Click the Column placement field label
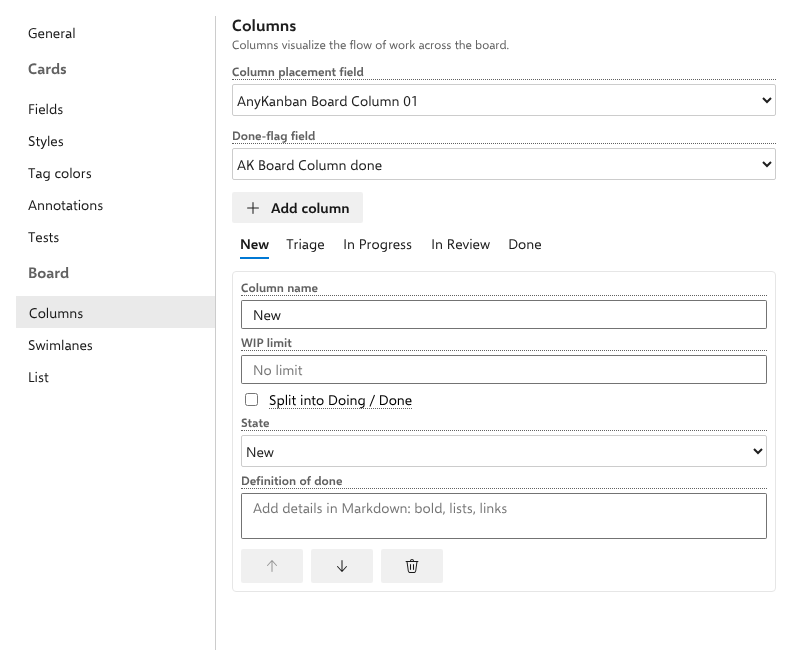Screen dimensions: 792x666 (x=298, y=72)
